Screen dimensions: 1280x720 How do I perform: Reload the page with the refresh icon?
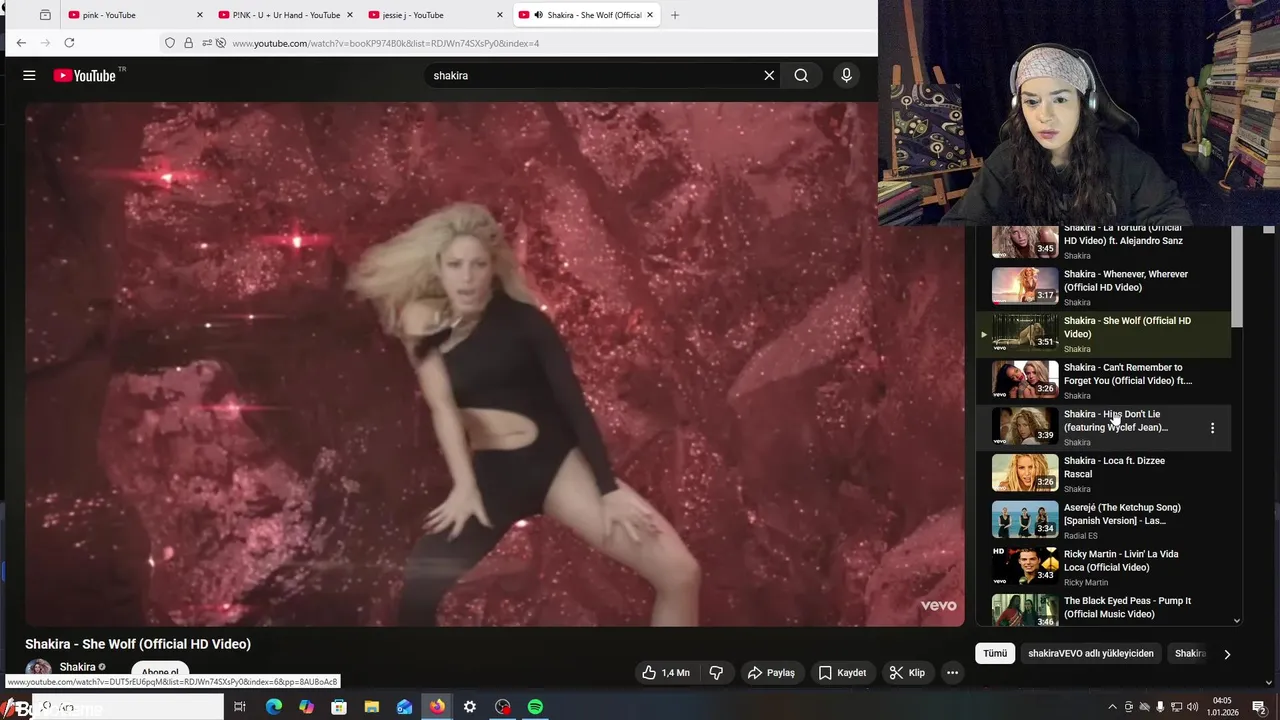[69, 43]
